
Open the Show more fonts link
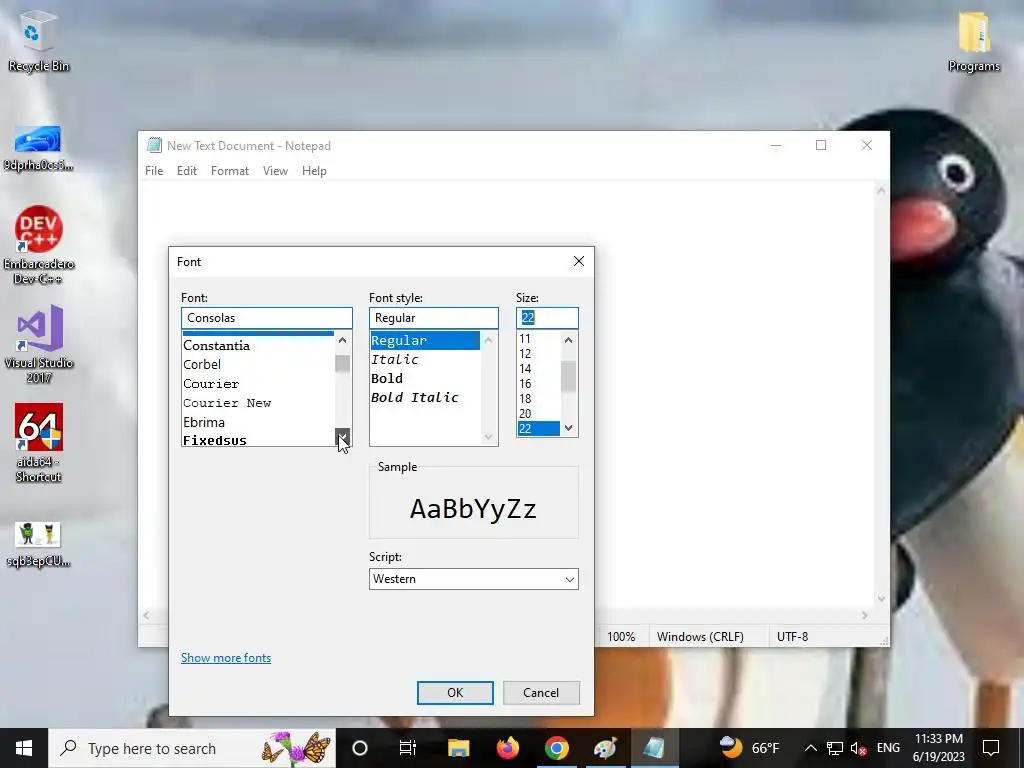tap(226, 658)
